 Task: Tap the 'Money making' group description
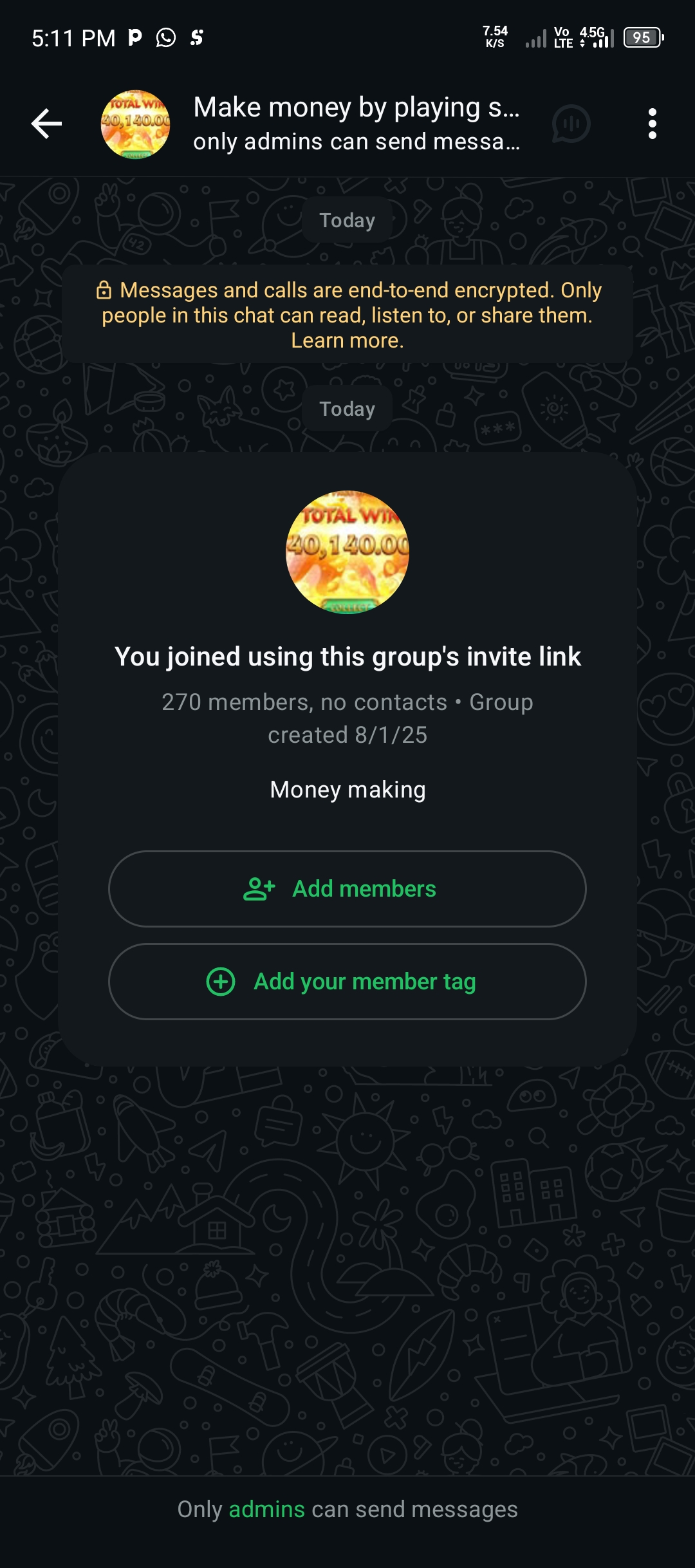pos(347,790)
